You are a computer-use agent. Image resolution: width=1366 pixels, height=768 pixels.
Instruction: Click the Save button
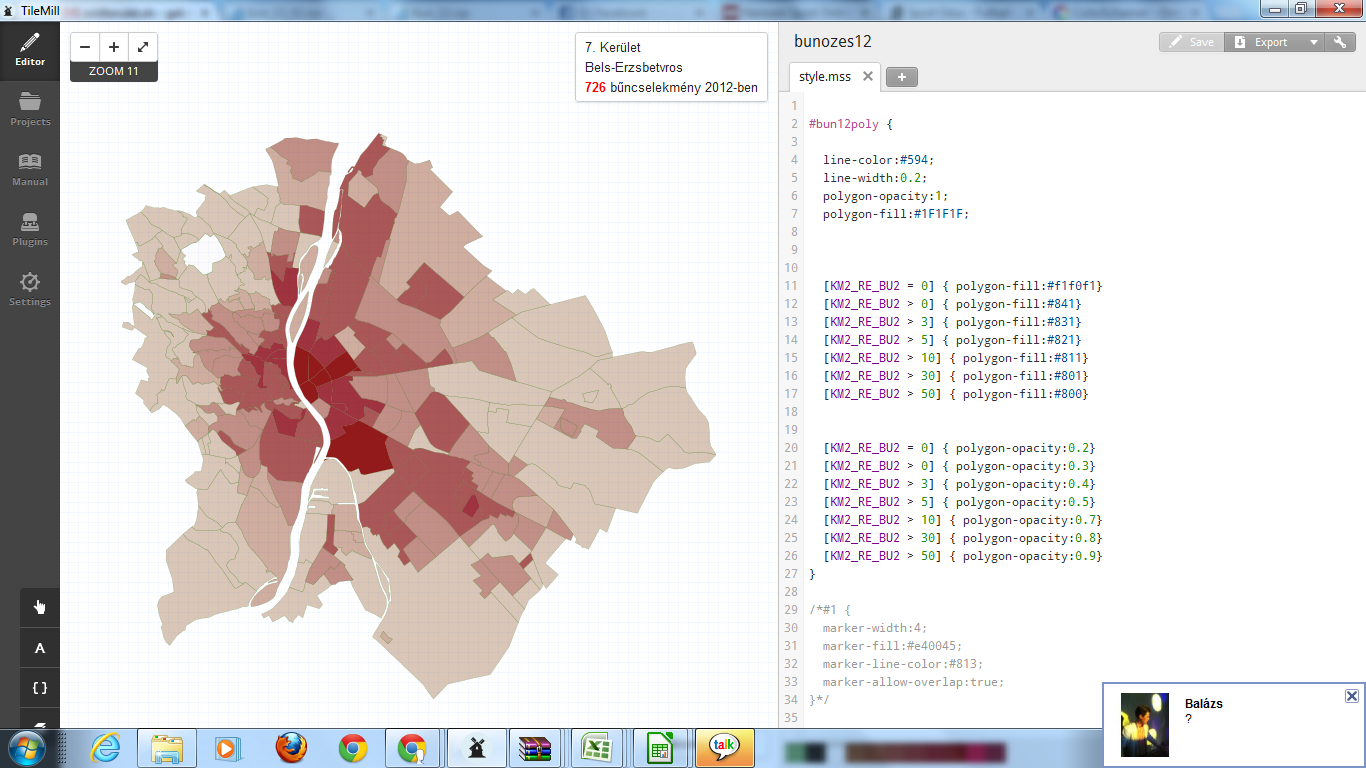[1191, 42]
